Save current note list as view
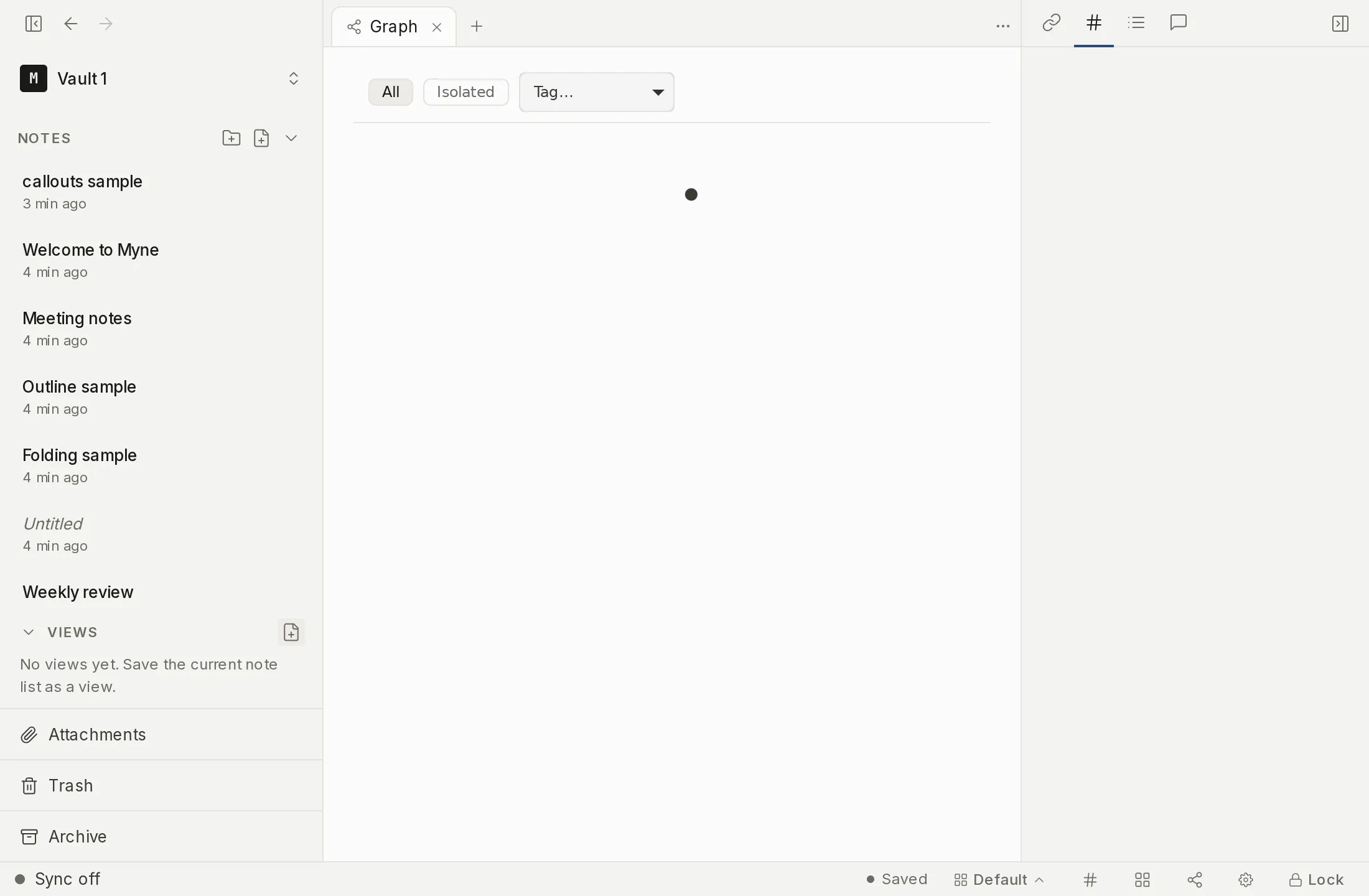The image size is (1369, 896). pyautogui.click(x=291, y=632)
